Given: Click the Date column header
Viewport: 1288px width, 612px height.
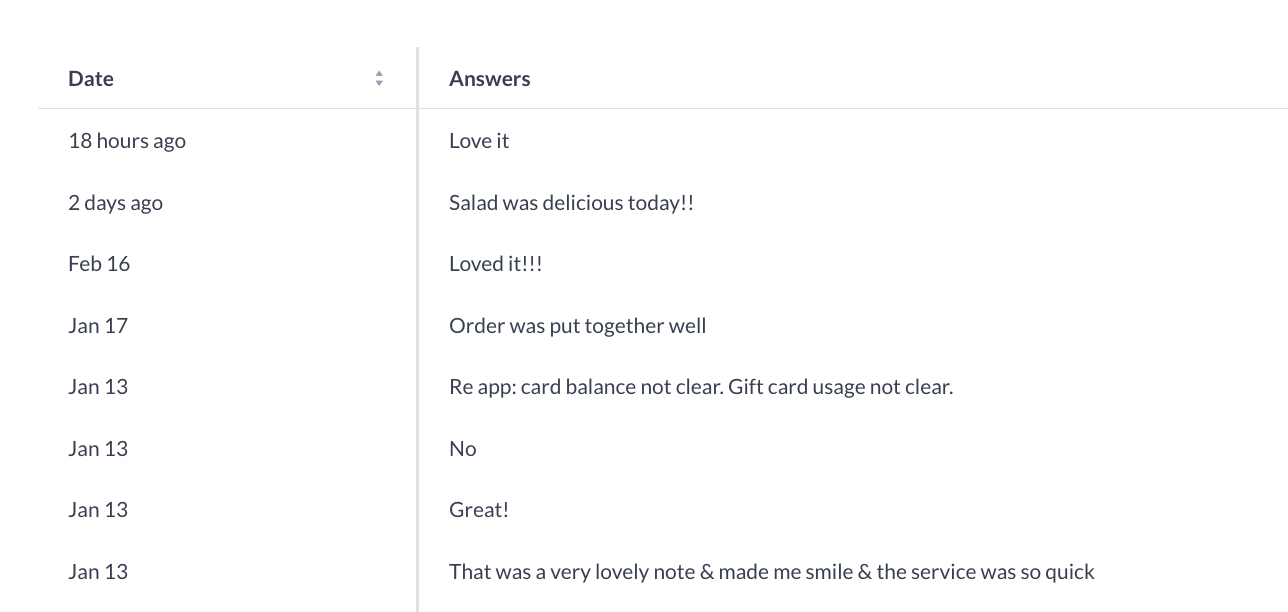Looking at the screenshot, I should [x=91, y=78].
